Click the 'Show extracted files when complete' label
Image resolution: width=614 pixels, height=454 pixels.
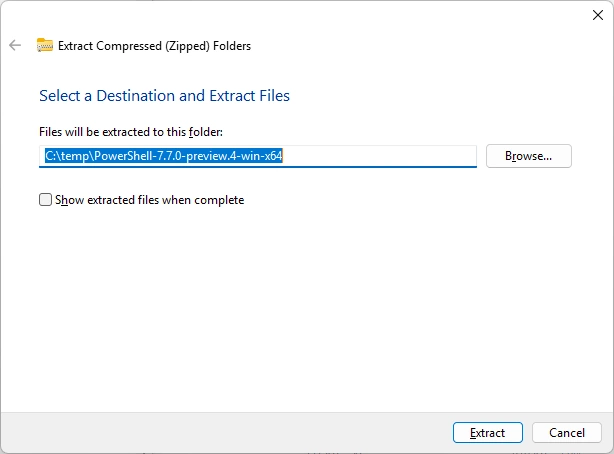(x=150, y=200)
